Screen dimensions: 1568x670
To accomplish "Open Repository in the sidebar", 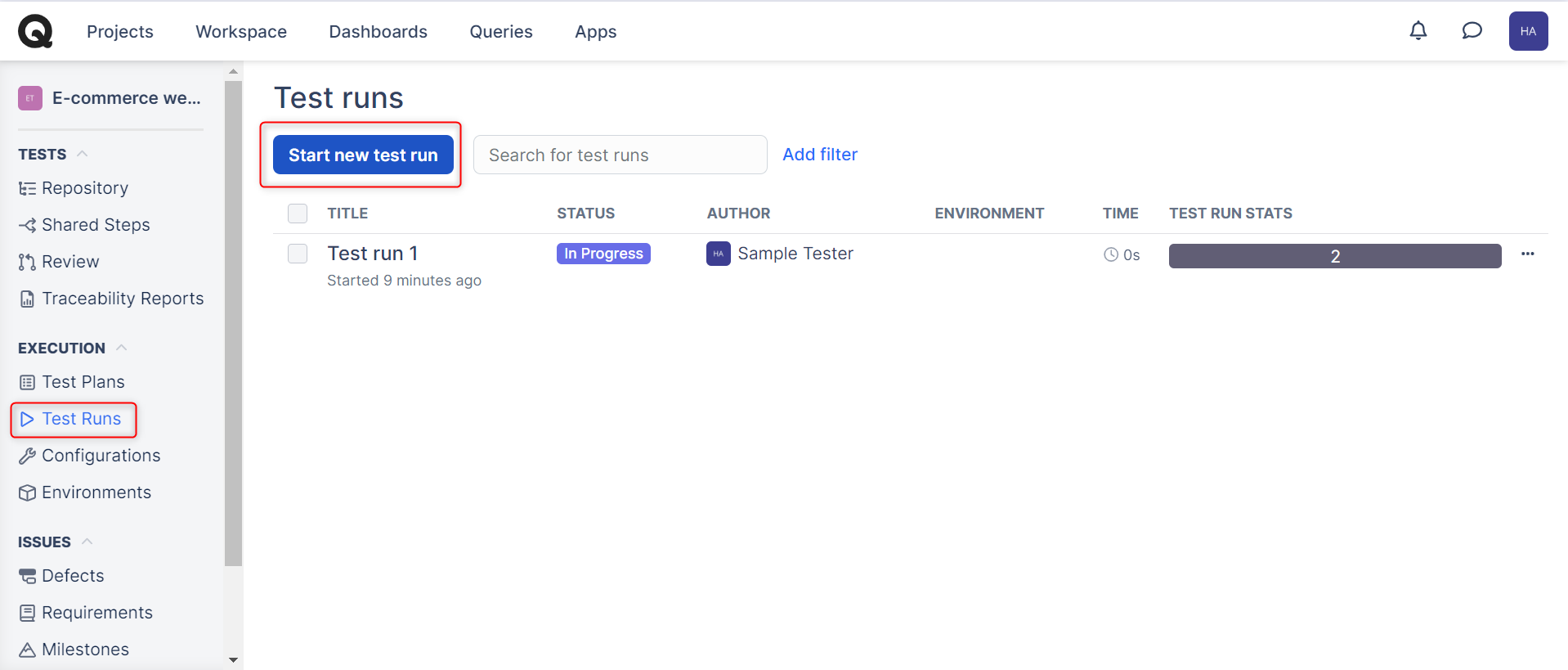I will [84, 188].
